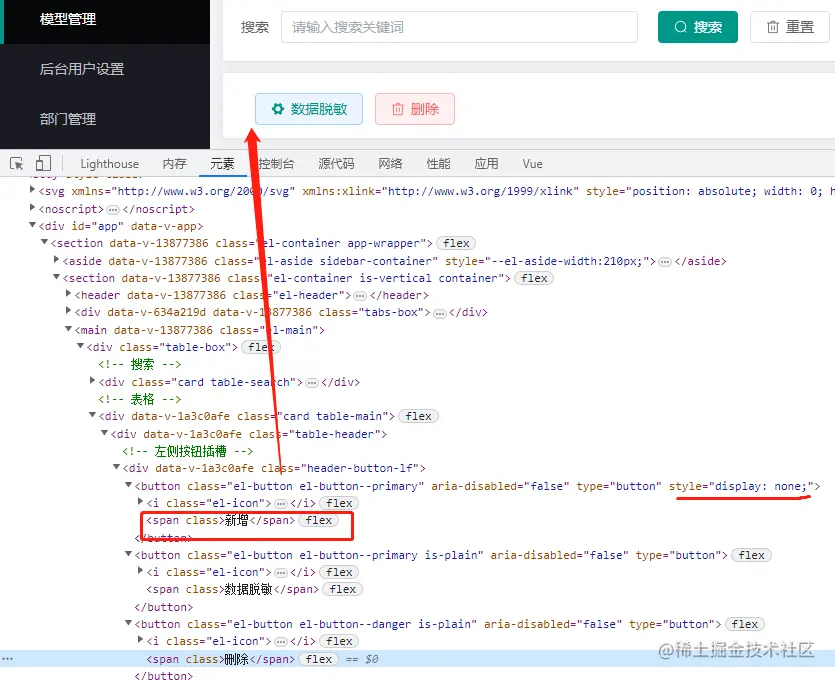835x680 pixels.
Task: Click the trash icon in 删除 button
Action: (x=398, y=109)
